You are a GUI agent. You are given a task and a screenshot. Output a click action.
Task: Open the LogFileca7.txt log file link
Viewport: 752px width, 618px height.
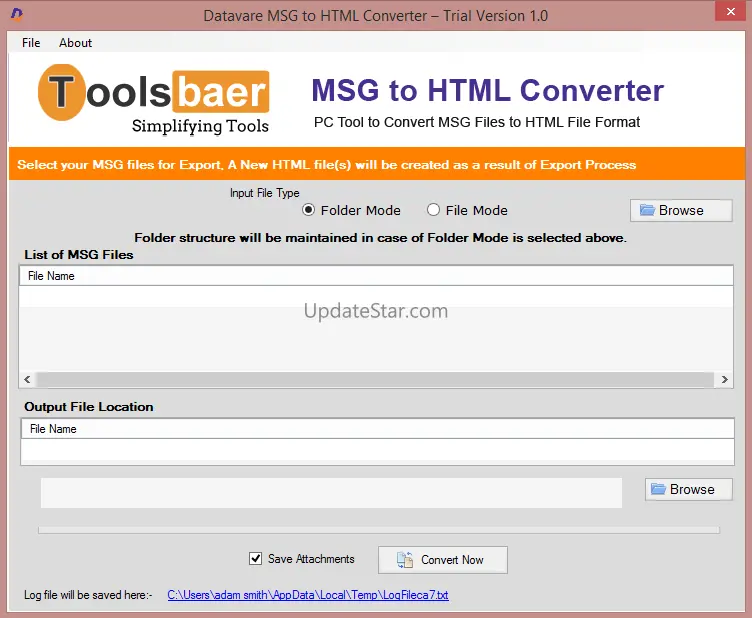[308, 595]
